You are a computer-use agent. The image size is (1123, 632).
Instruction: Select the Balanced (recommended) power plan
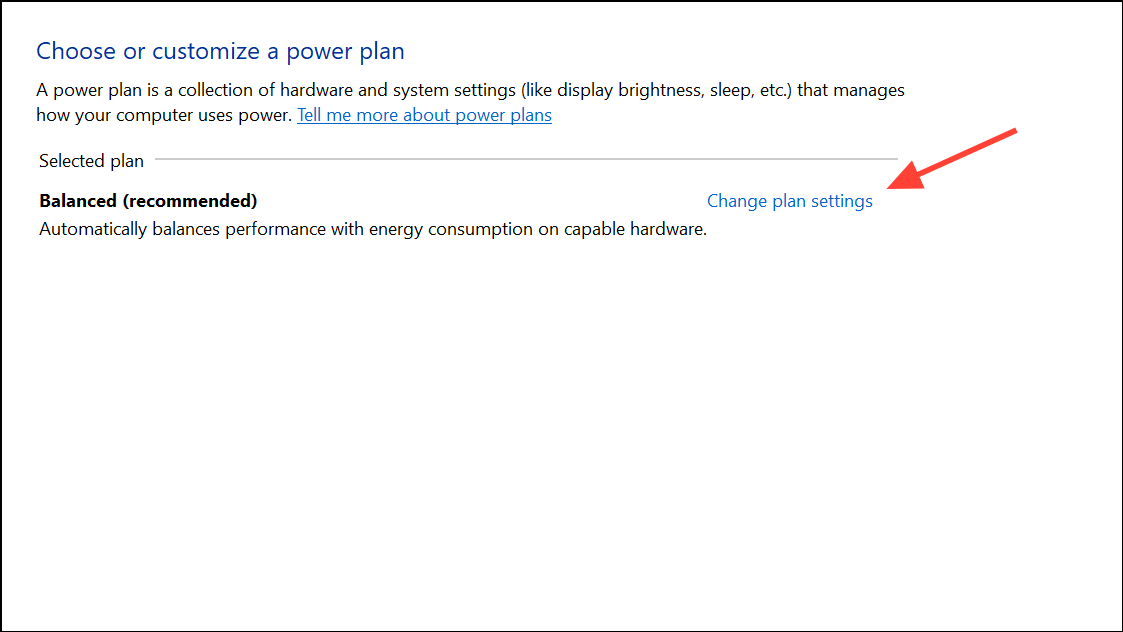click(x=147, y=200)
